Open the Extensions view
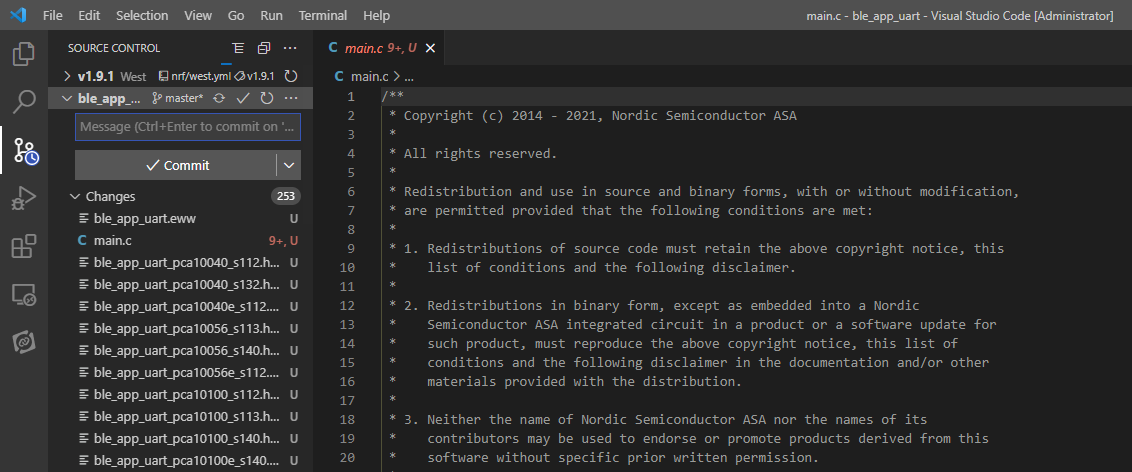Viewport: 1132px width, 472px height. click(x=24, y=246)
